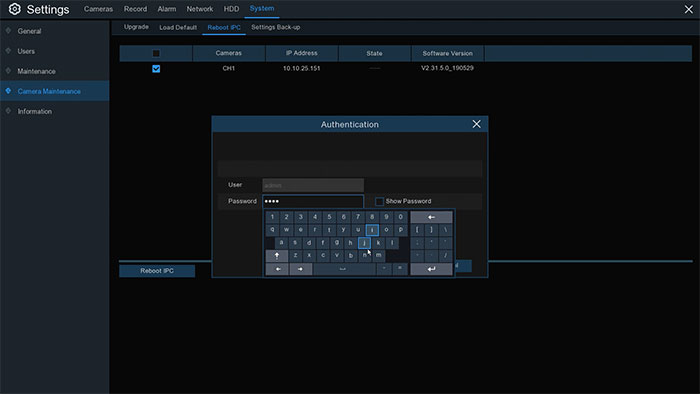Image resolution: width=700 pixels, height=394 pixels.
Task: Tap the 'c' key on keyboard
Action: [x=323, y=256]
